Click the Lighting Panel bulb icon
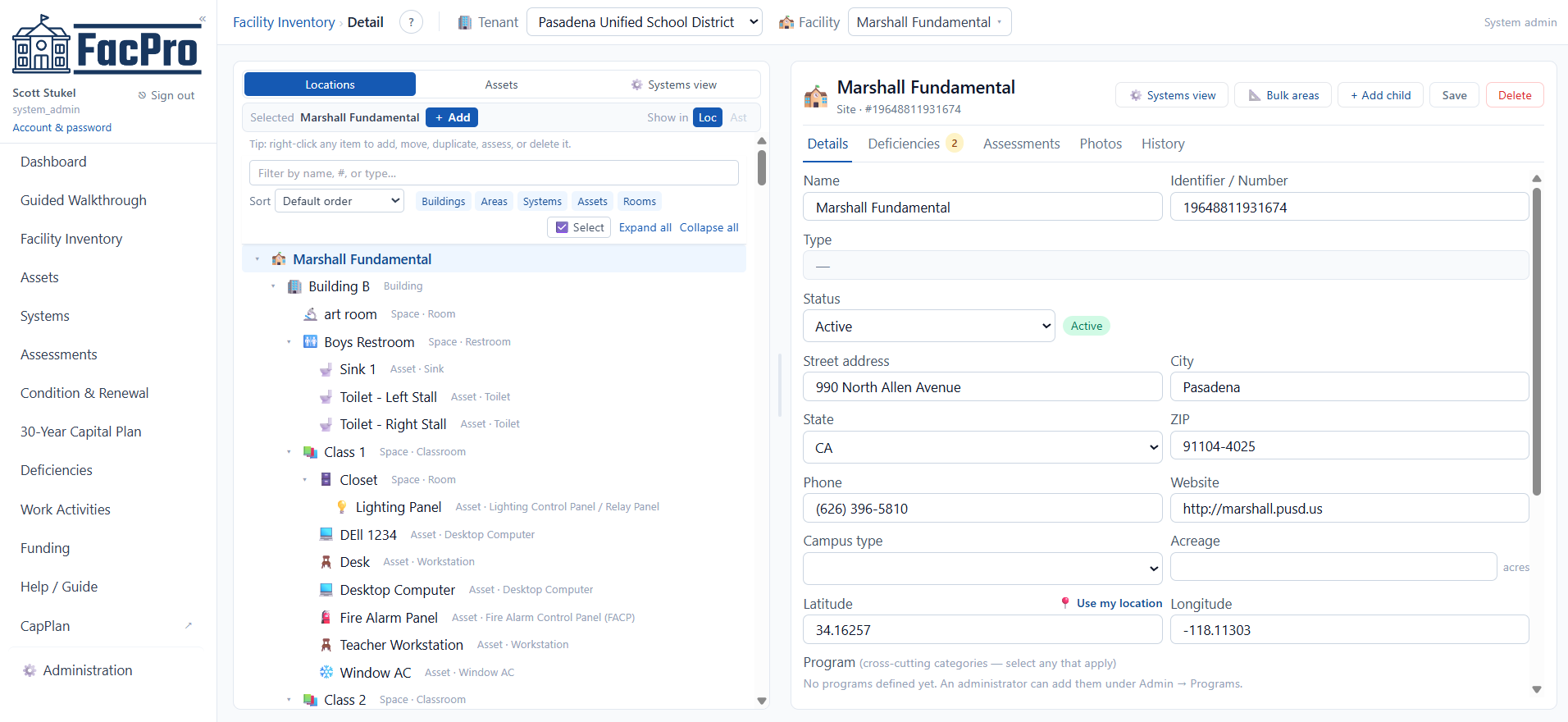This screenshot has height=722, width=1568. coord(341,507)
